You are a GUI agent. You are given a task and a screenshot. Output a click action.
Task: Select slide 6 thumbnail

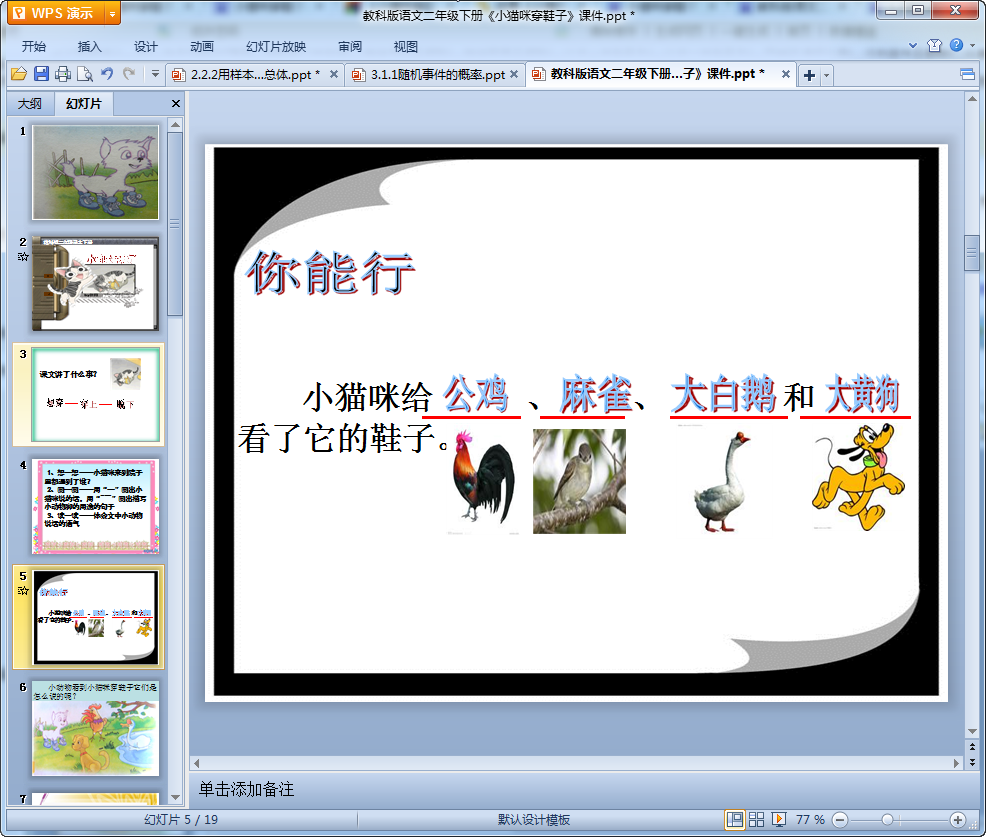[96, 728]
